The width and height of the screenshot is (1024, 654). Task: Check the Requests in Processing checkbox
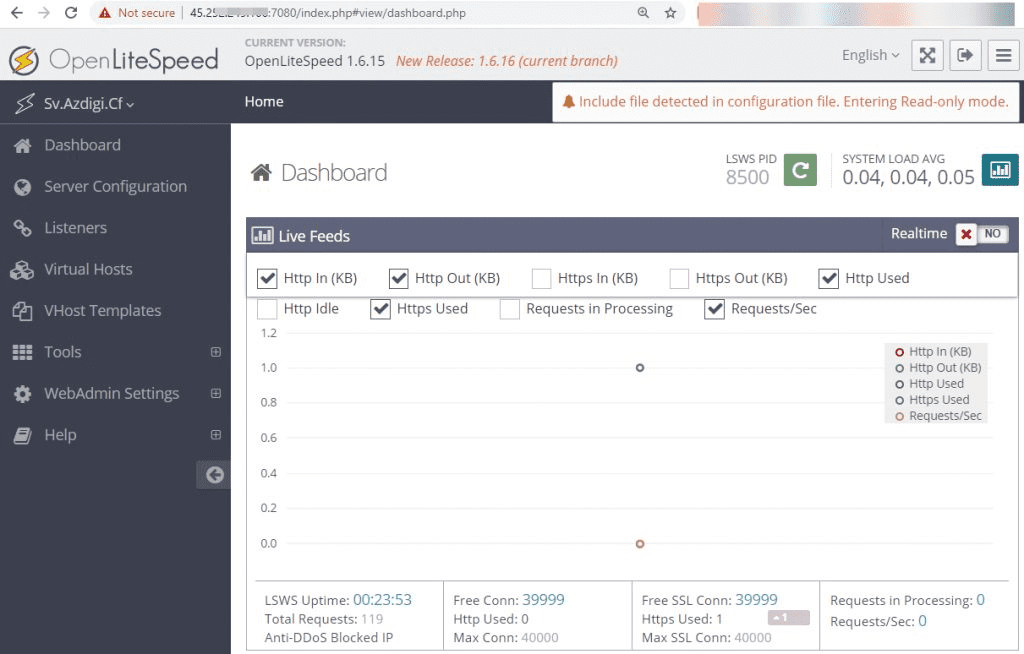(509, 309)
